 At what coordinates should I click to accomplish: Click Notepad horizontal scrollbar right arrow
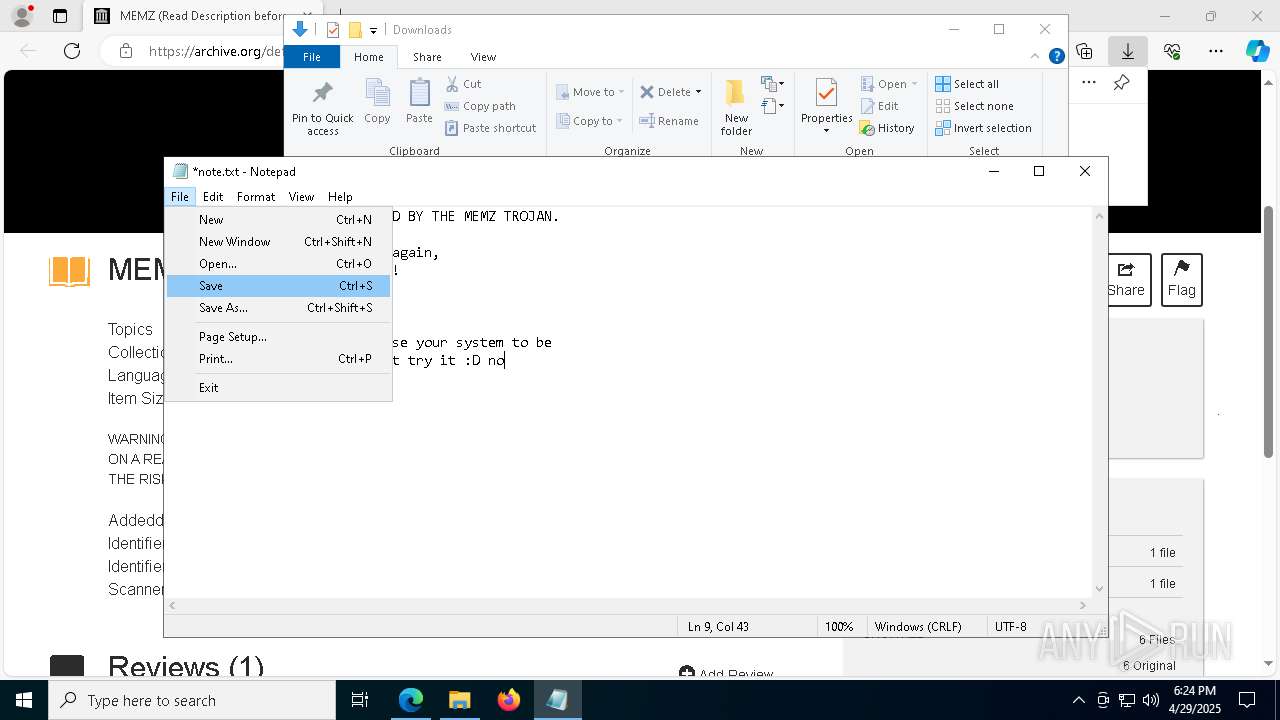pos(1082,605)
